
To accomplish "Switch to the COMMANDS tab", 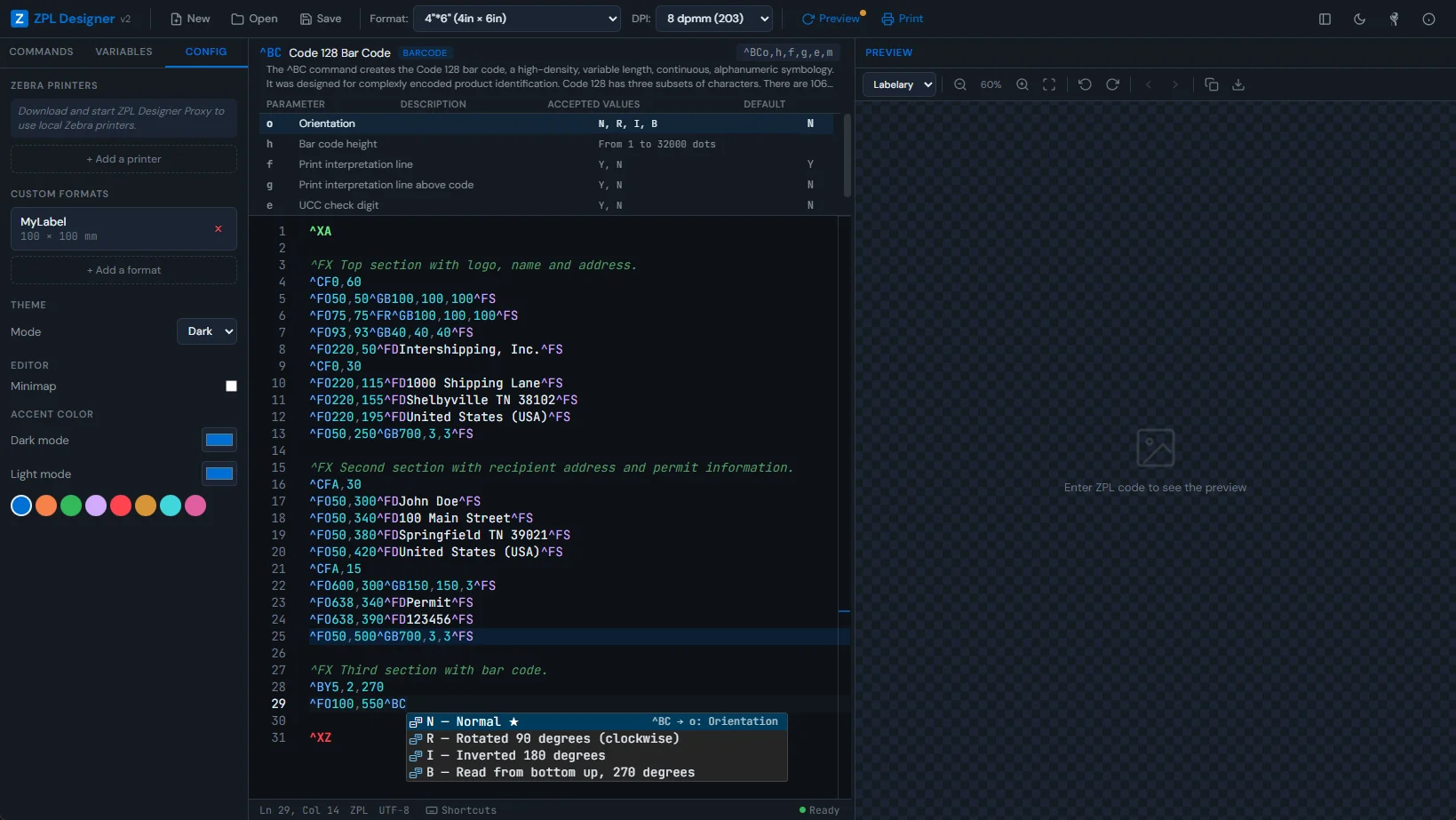I will click(41, 52).
